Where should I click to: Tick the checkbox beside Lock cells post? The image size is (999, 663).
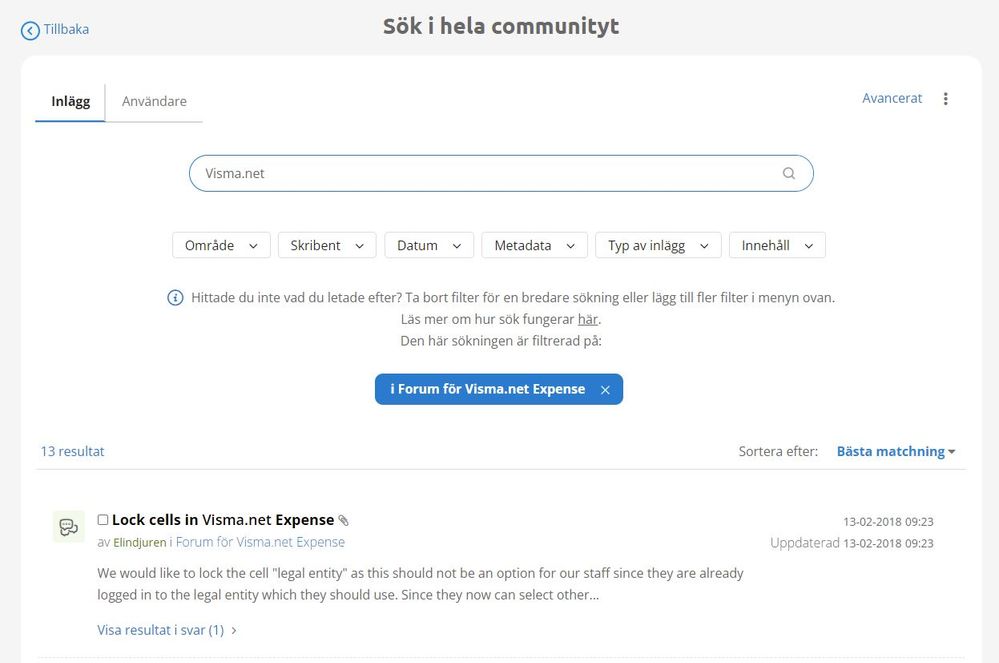(x=103, y=520)
